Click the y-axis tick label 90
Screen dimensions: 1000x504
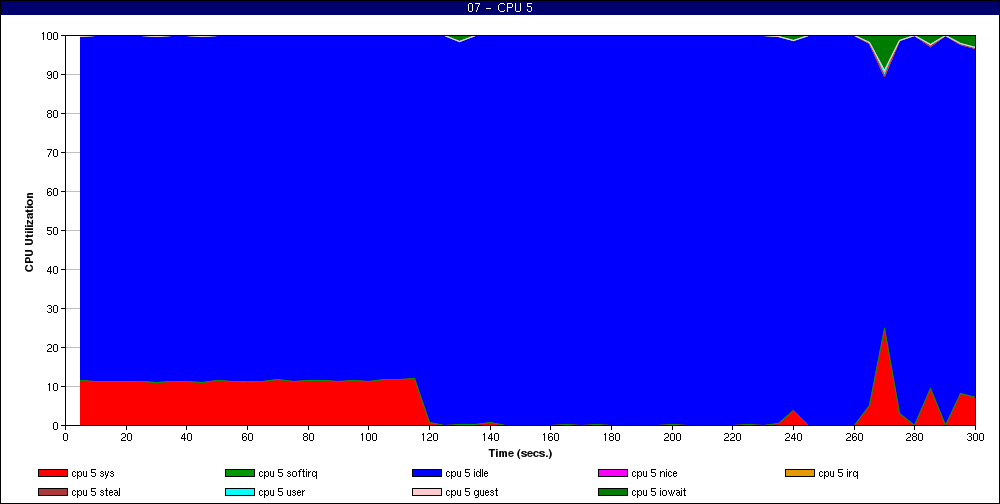(x=52, y=75)
